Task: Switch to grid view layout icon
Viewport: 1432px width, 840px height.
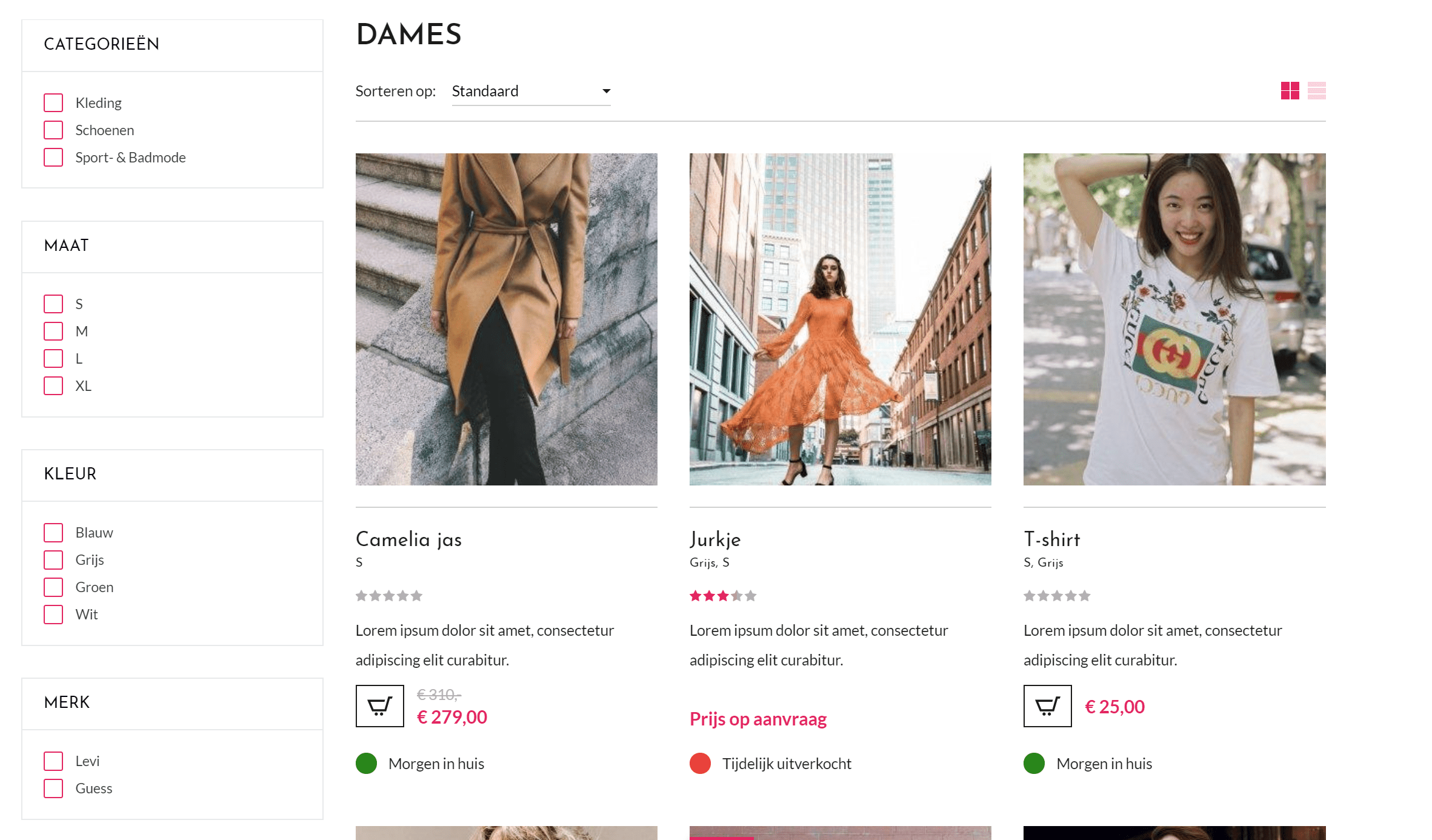Action: coord(1290,91)
